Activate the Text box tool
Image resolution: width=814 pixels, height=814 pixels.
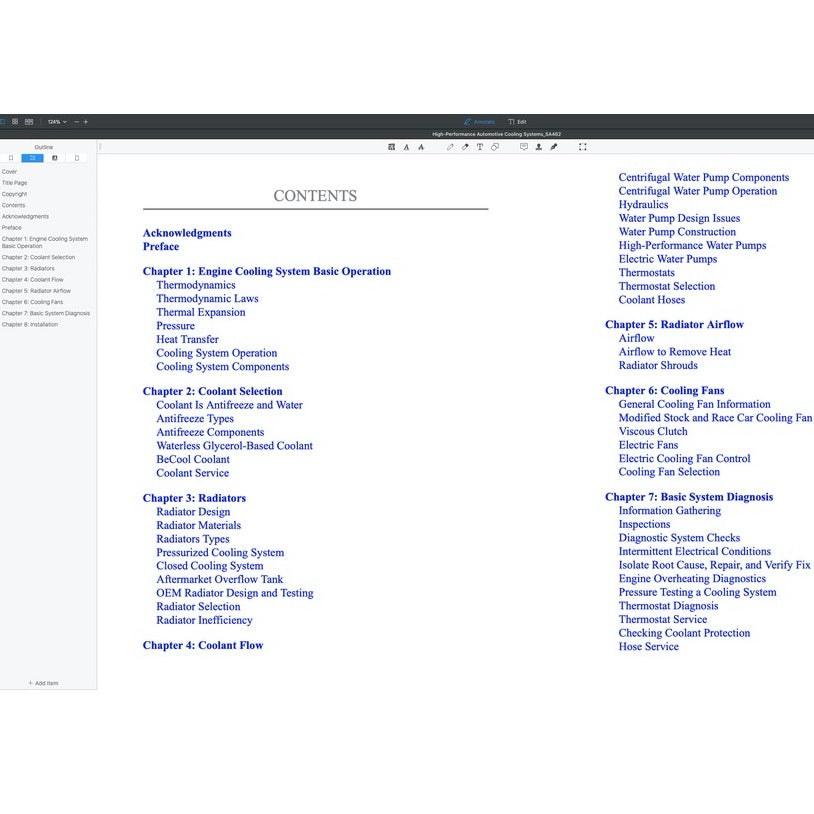click(480, 147)
